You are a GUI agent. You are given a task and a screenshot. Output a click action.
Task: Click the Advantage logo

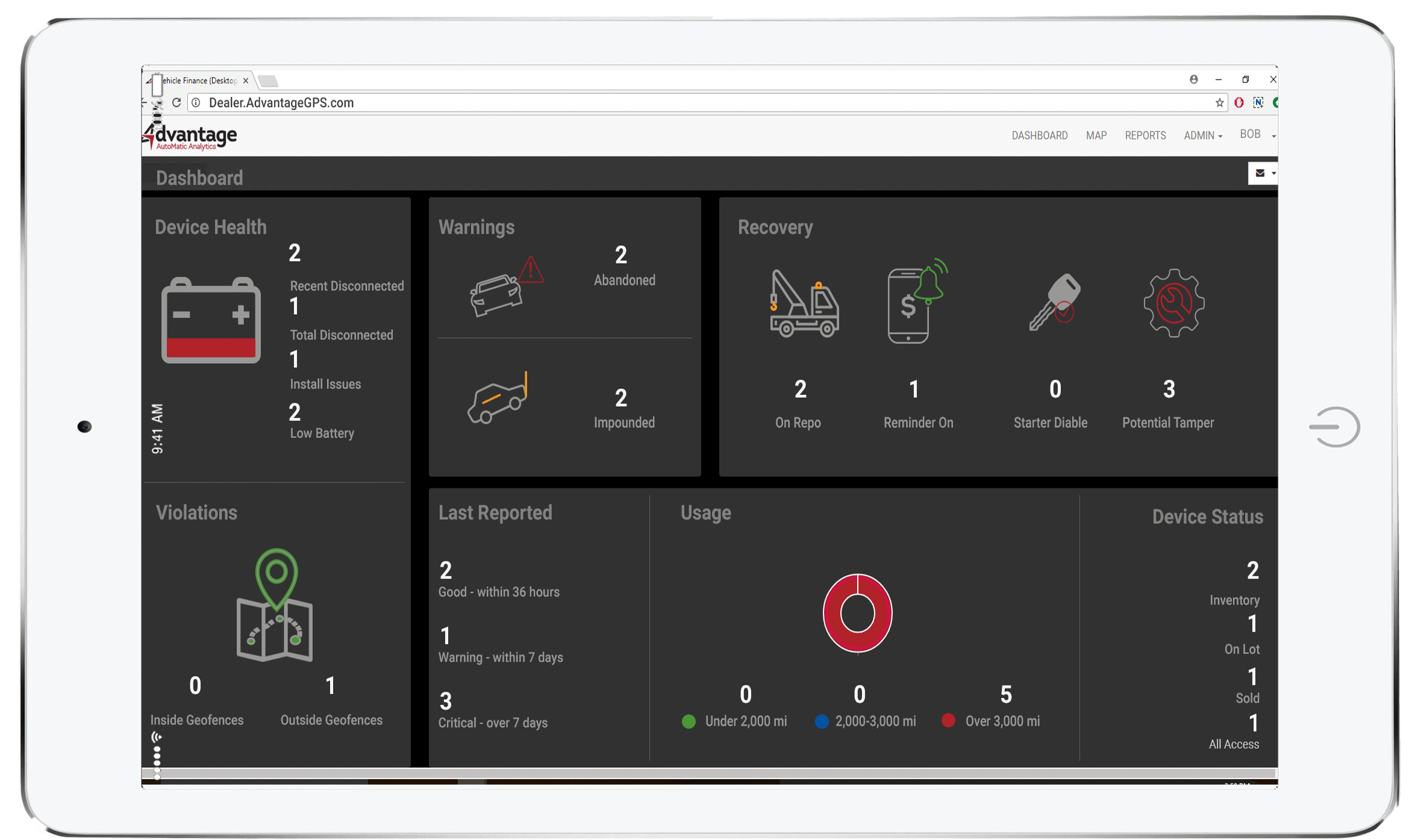[192, 137]
